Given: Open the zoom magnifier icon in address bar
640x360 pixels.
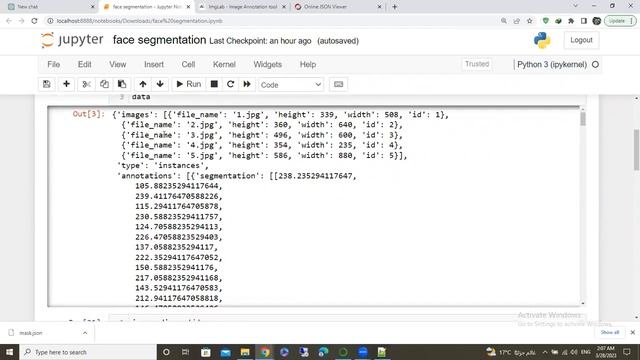Looking at the screenshot, I should click(x=504, y=20).
